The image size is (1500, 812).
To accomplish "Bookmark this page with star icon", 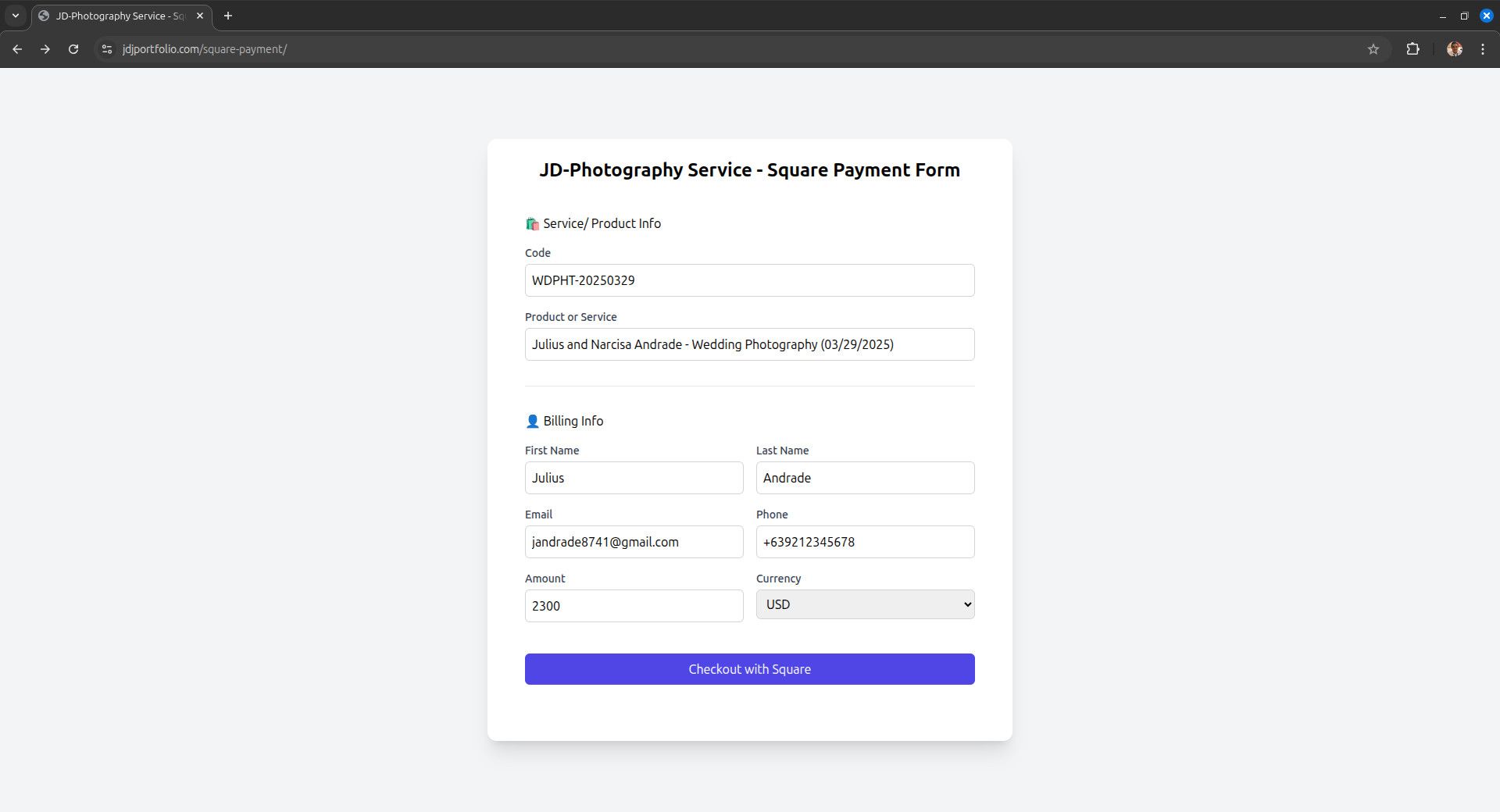I will tap(1373, 49).
